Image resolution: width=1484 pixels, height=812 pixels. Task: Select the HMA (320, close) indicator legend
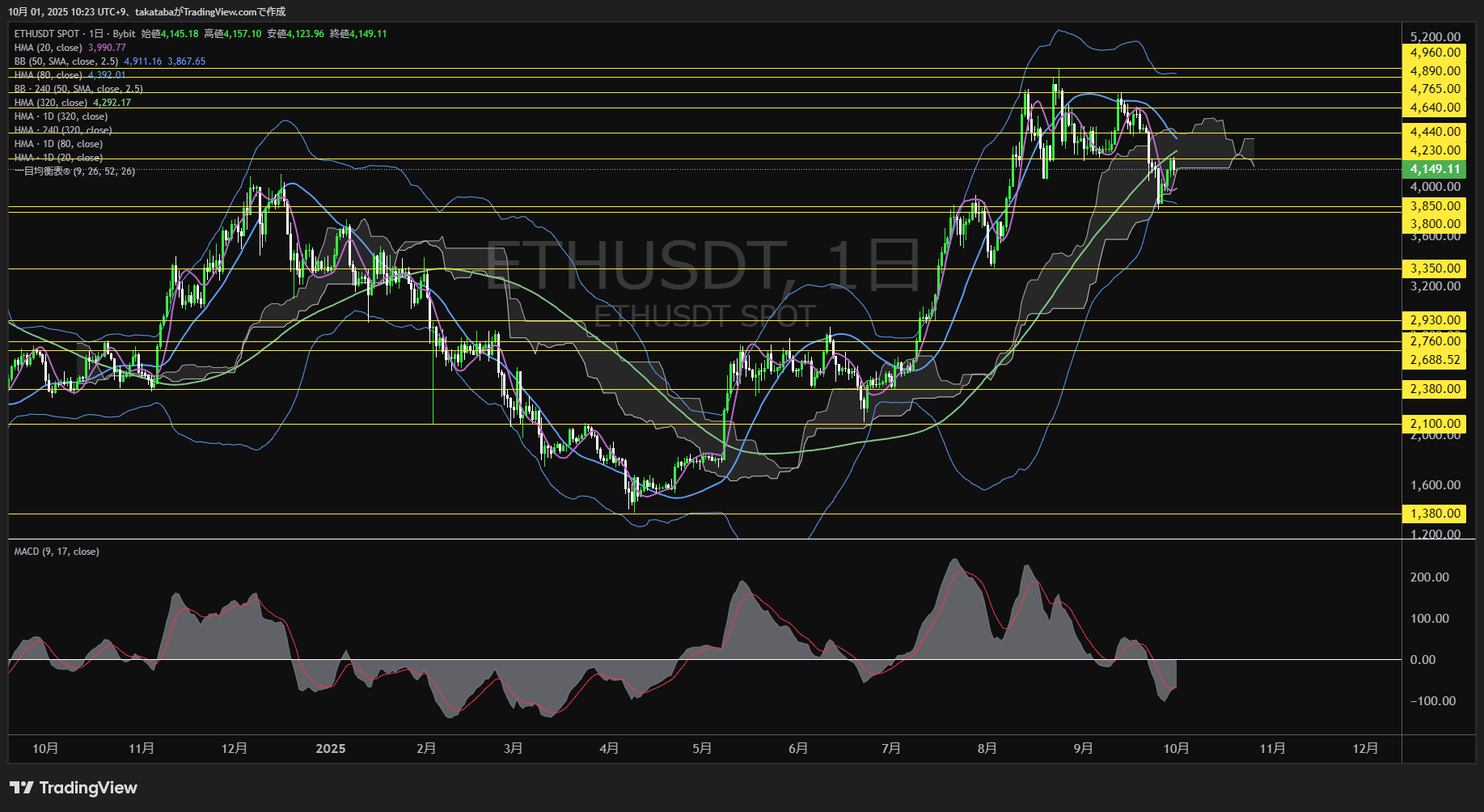click(x=51, y=103)
